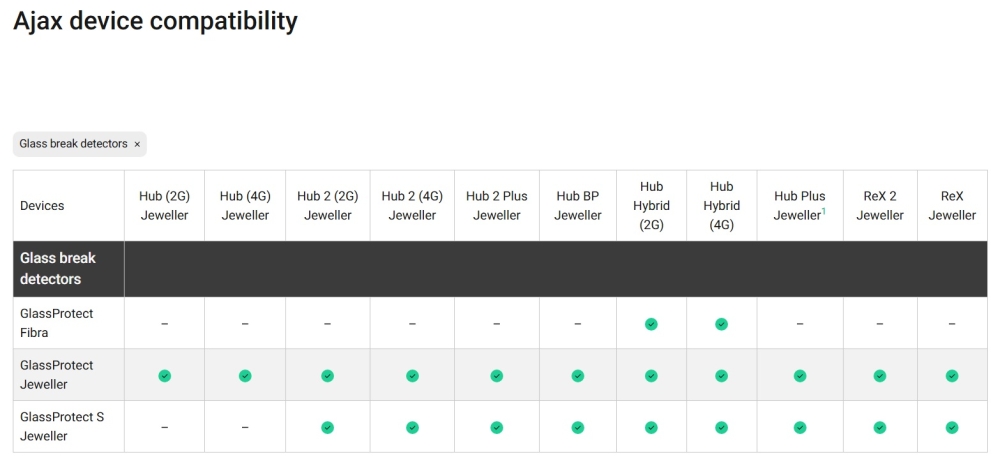Click GlassProtect S Jeweller Hub Plus checkmark

pyautogui.click(x=800, y=428)
